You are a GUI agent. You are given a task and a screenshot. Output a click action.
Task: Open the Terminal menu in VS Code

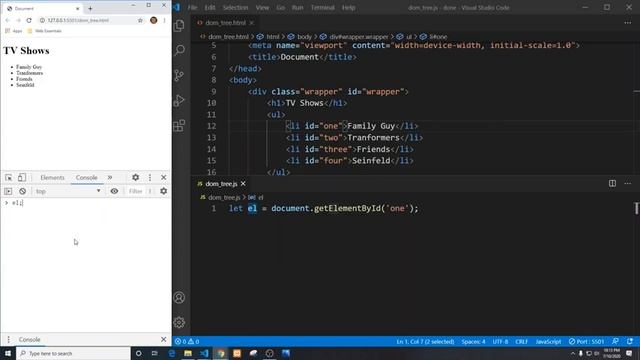pyautogui.click(x=322, y=8)
